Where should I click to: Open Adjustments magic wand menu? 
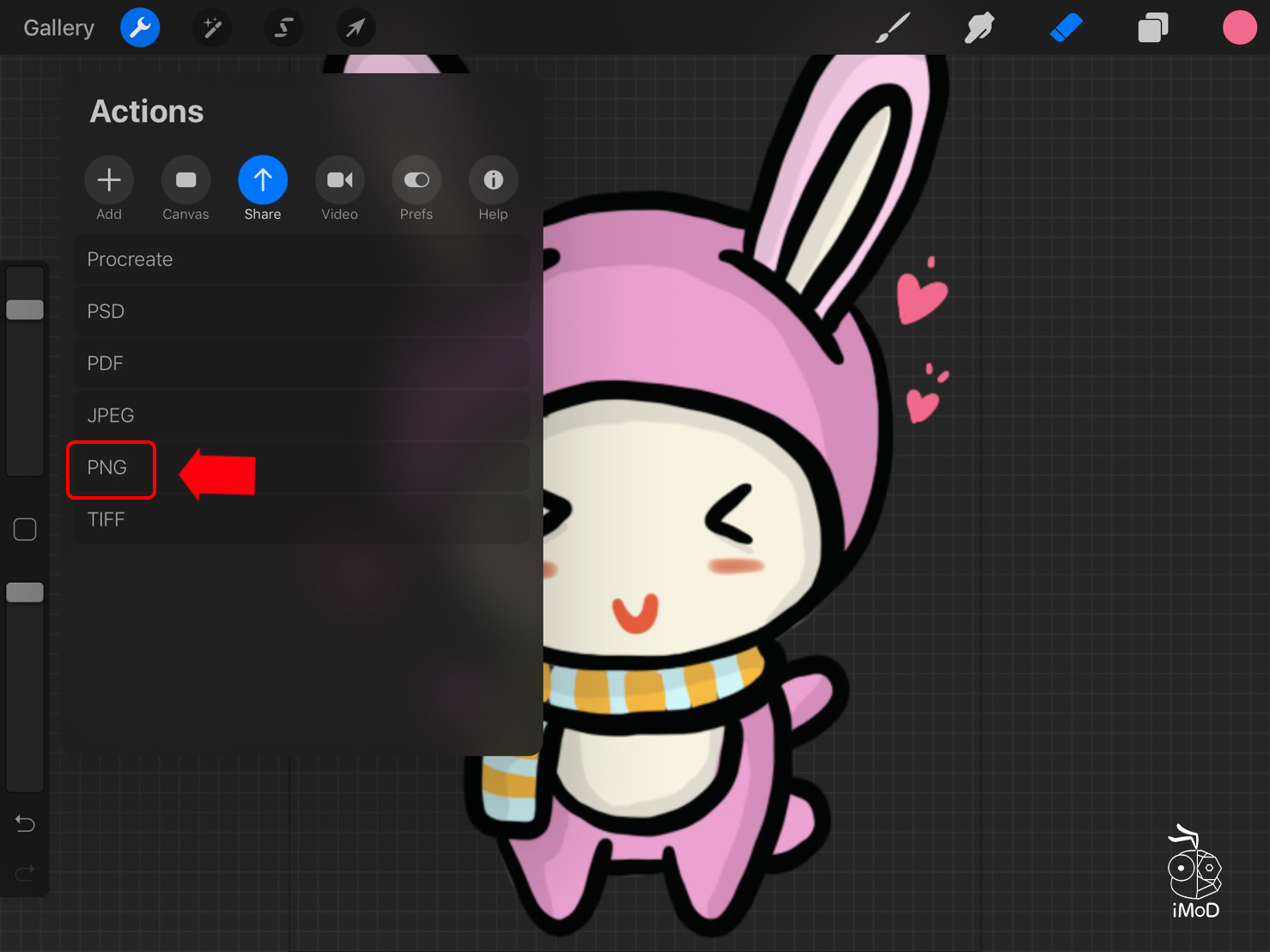(x=212, y=28)
